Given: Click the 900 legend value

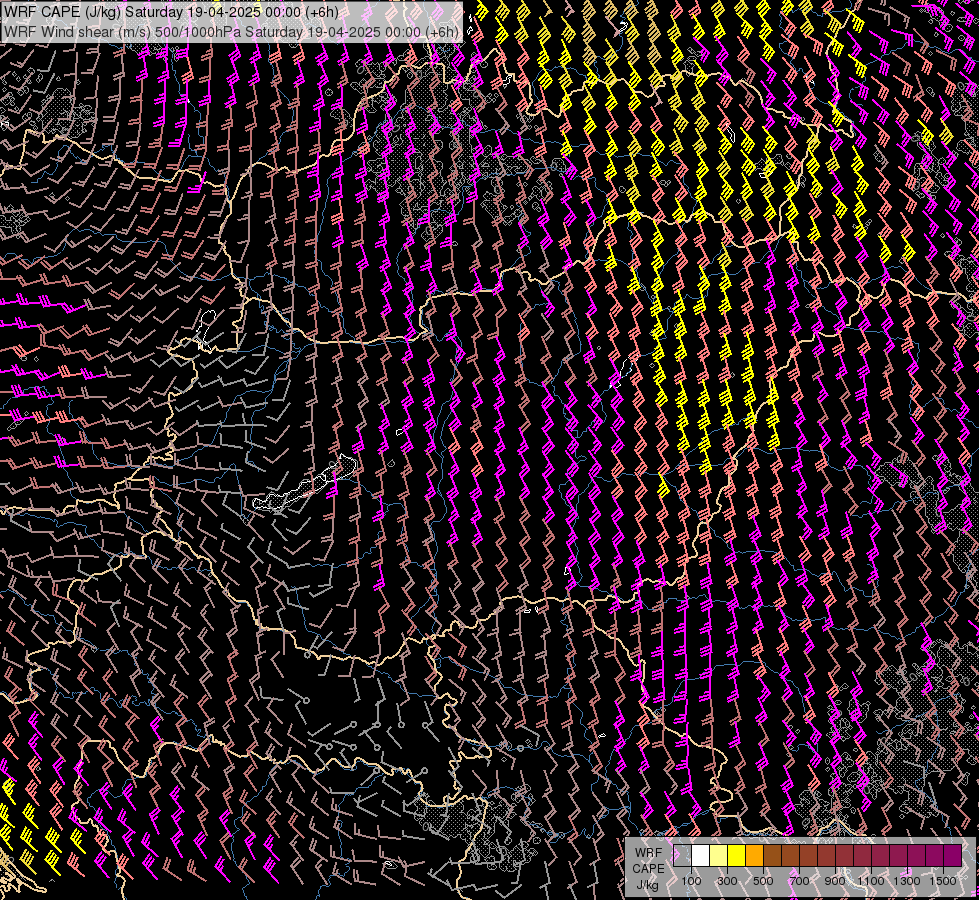Looking at the screenshot, I should pyautogui.click(x=835, y=881).
